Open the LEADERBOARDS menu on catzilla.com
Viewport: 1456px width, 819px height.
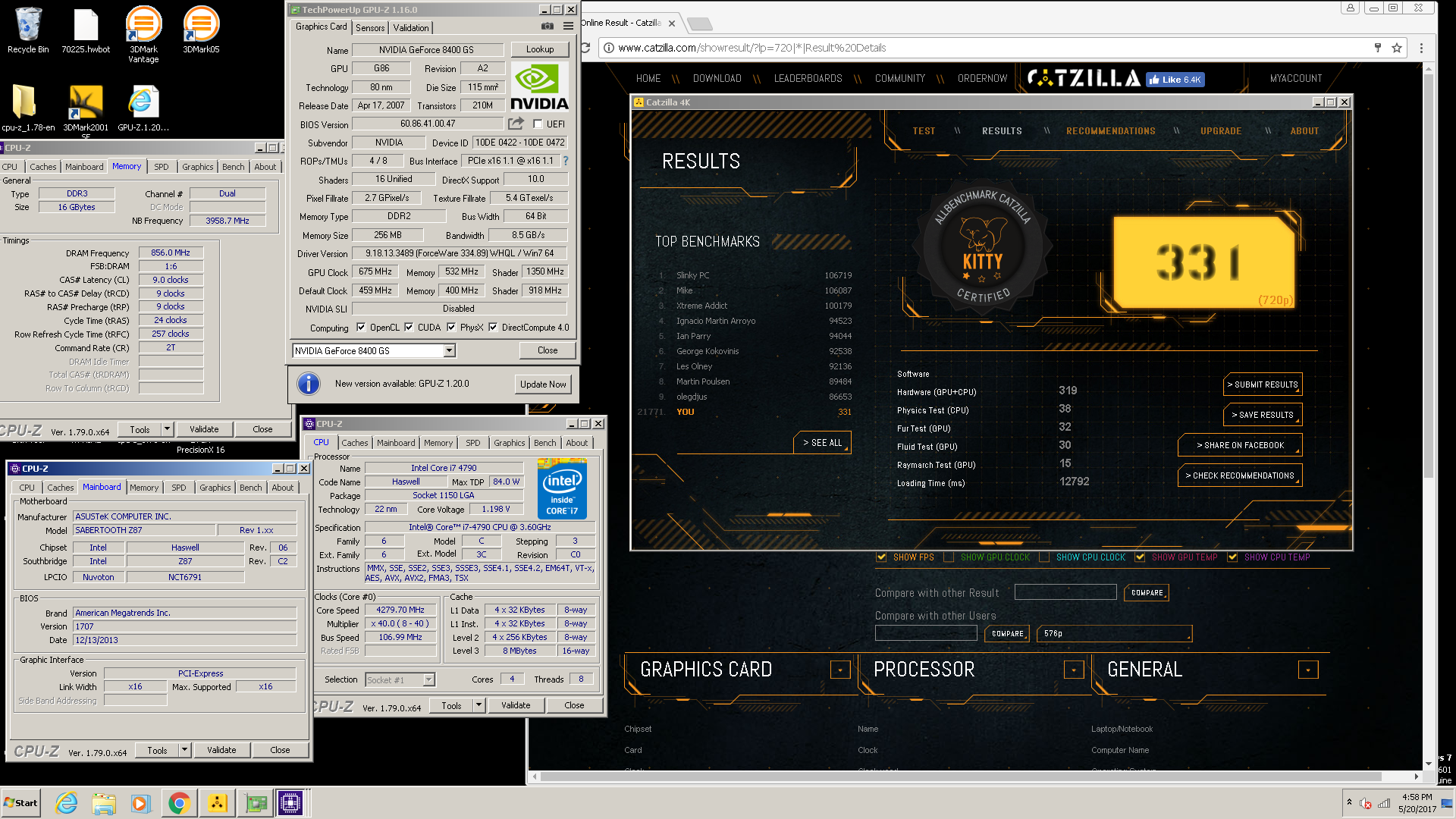(x=808, y=79)
